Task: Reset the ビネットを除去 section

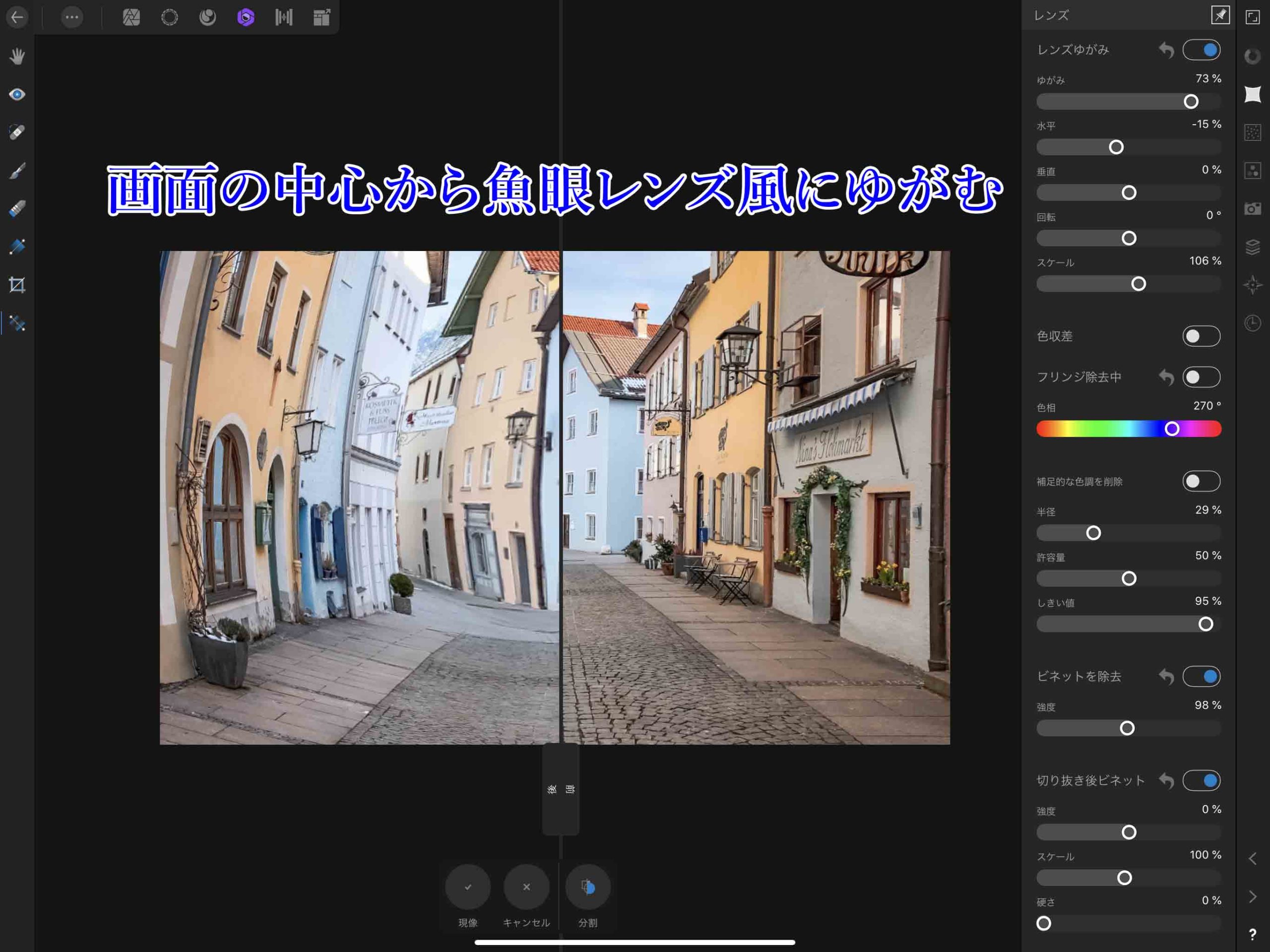Action: tap(1166, 676)
